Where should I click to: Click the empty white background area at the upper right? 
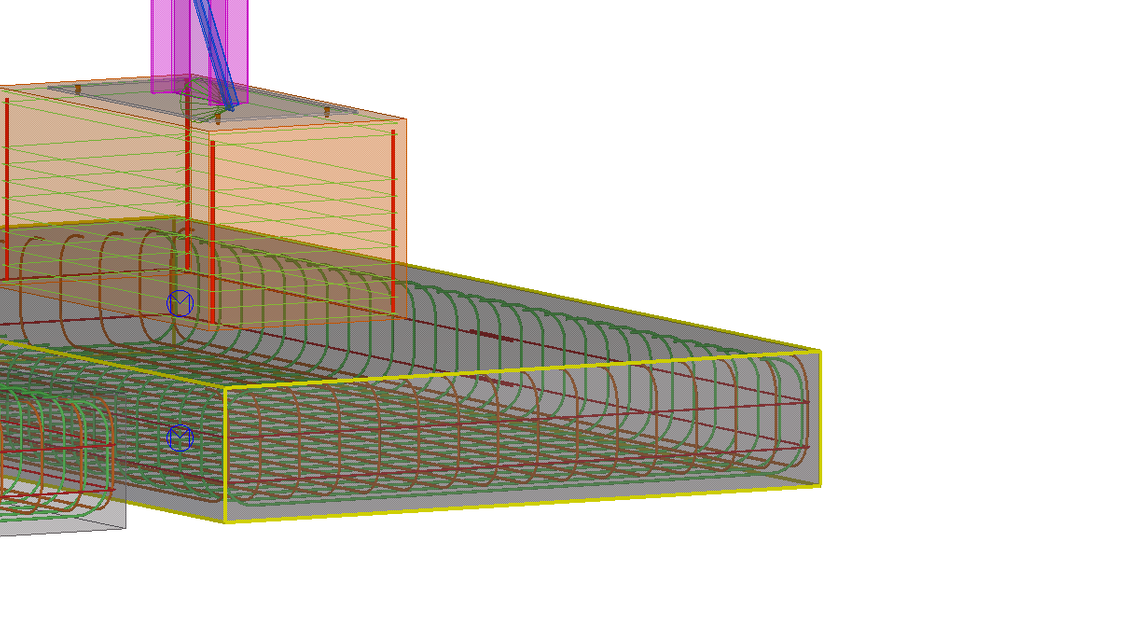coord(900,120)
